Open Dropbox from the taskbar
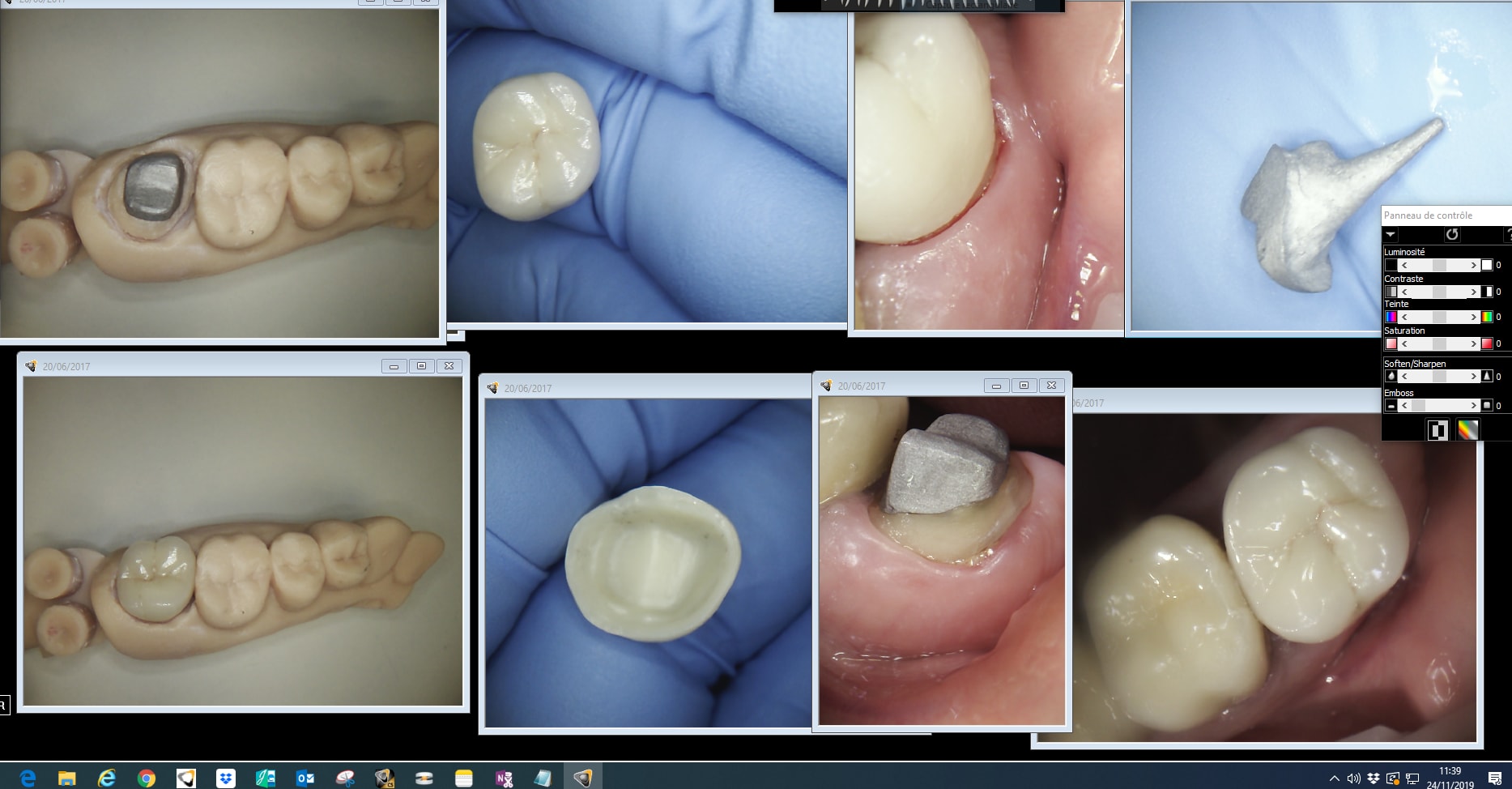1512x789 pixels. point(226,778)
